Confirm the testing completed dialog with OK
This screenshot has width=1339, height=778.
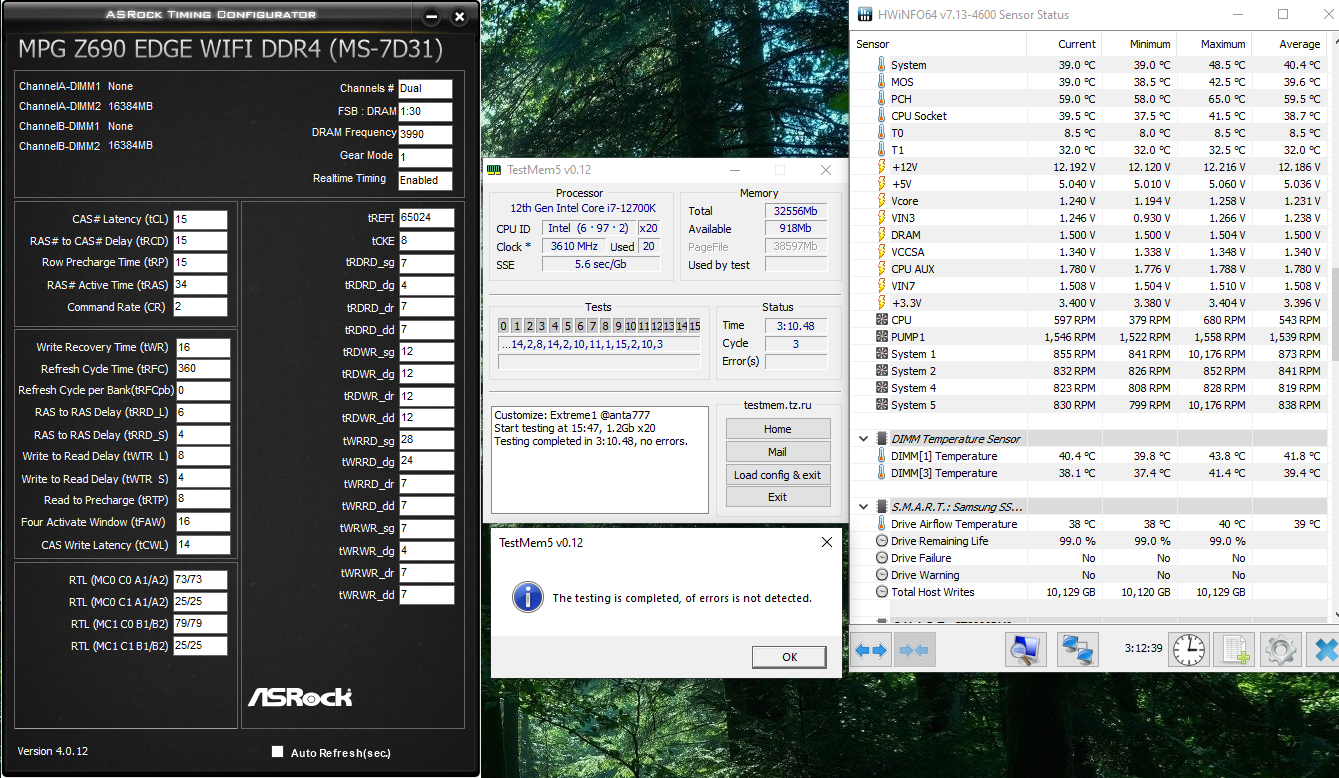[789, 657]
